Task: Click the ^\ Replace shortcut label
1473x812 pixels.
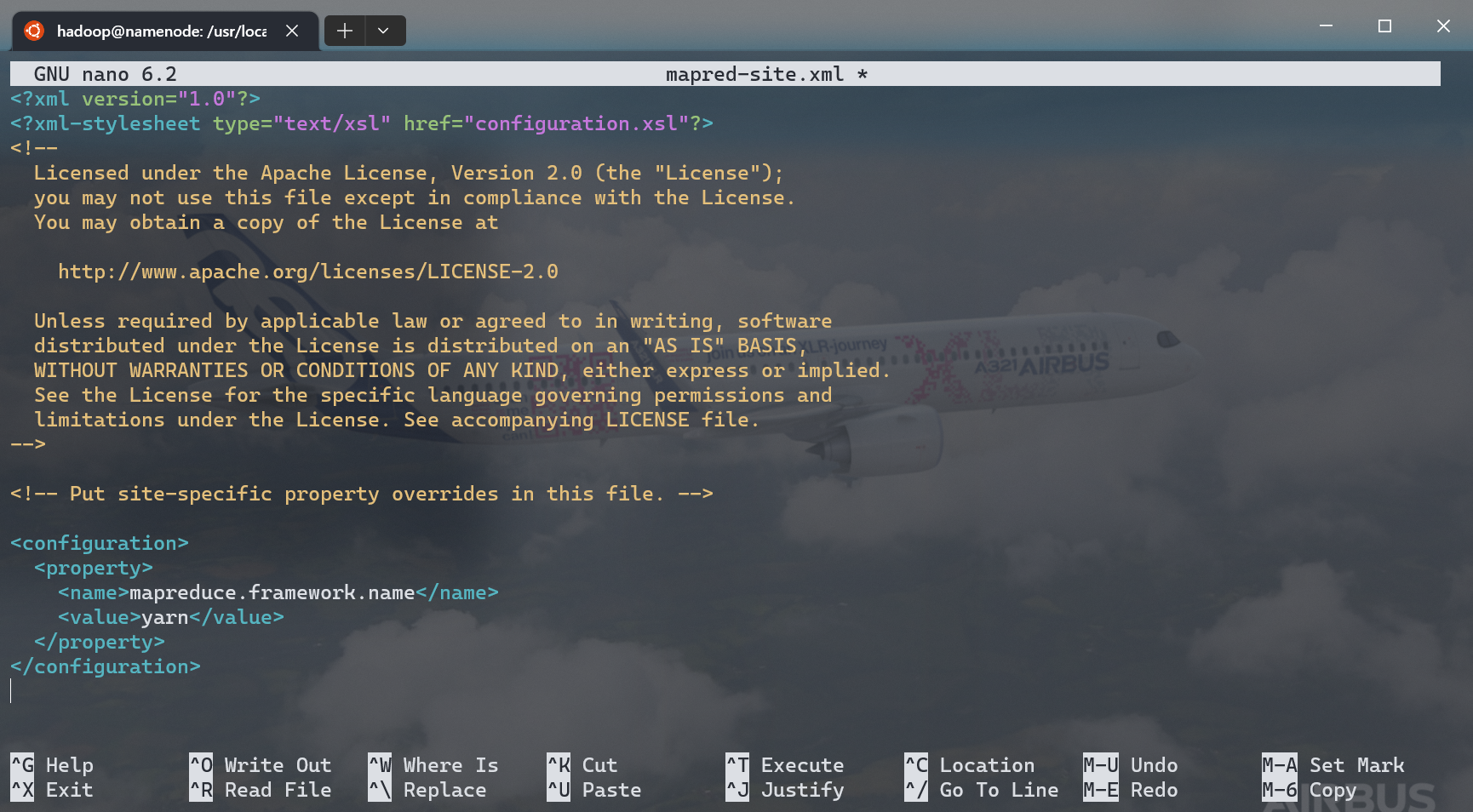Action: click(x=427, y=790)
